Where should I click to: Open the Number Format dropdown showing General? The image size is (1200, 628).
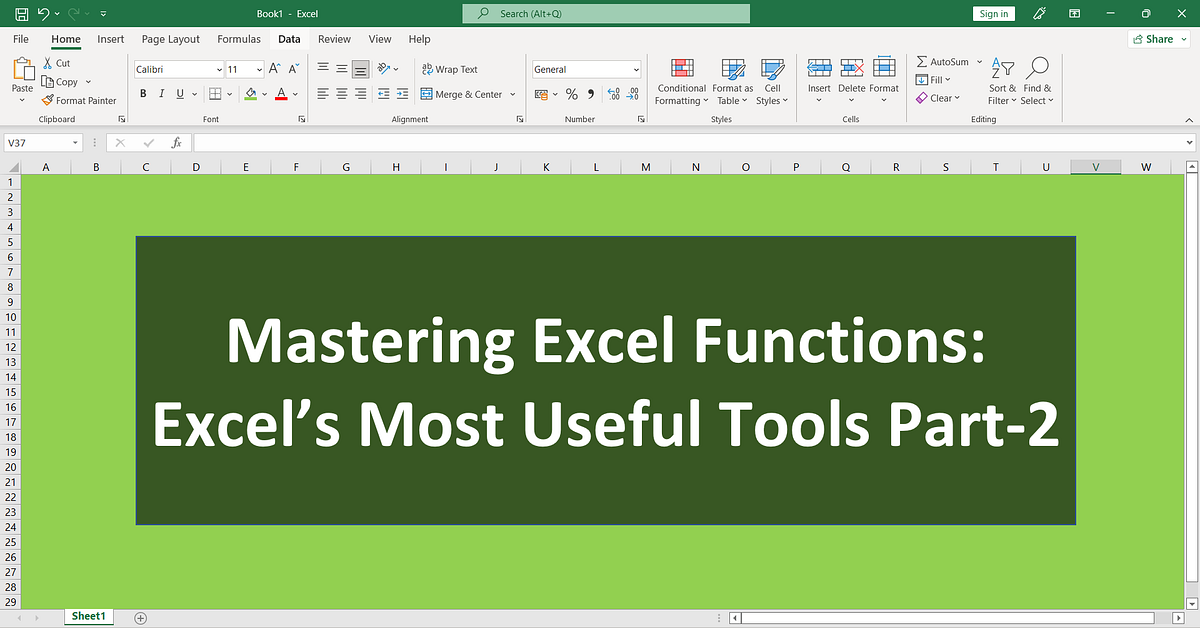[637, 69]
